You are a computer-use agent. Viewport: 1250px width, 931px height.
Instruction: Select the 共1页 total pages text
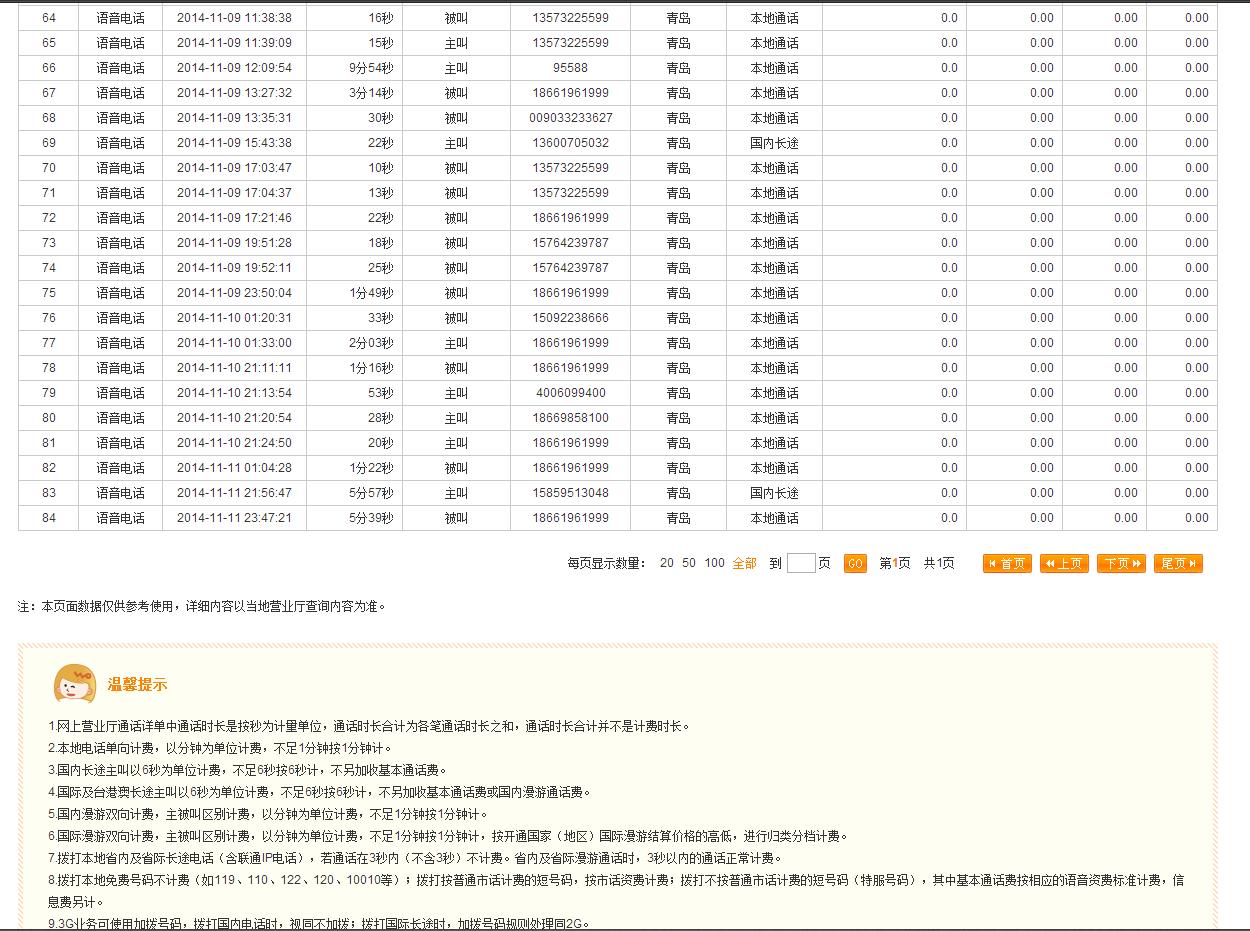939,563
